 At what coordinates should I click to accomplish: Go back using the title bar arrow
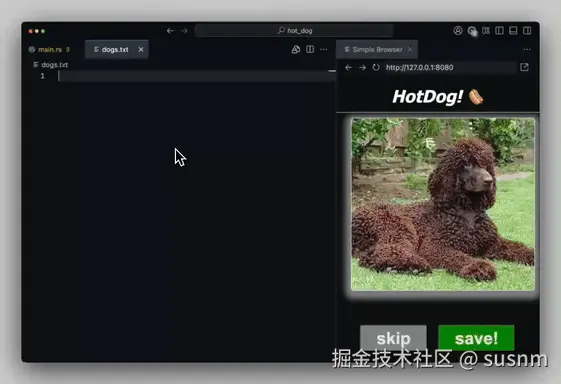point(170,31)
